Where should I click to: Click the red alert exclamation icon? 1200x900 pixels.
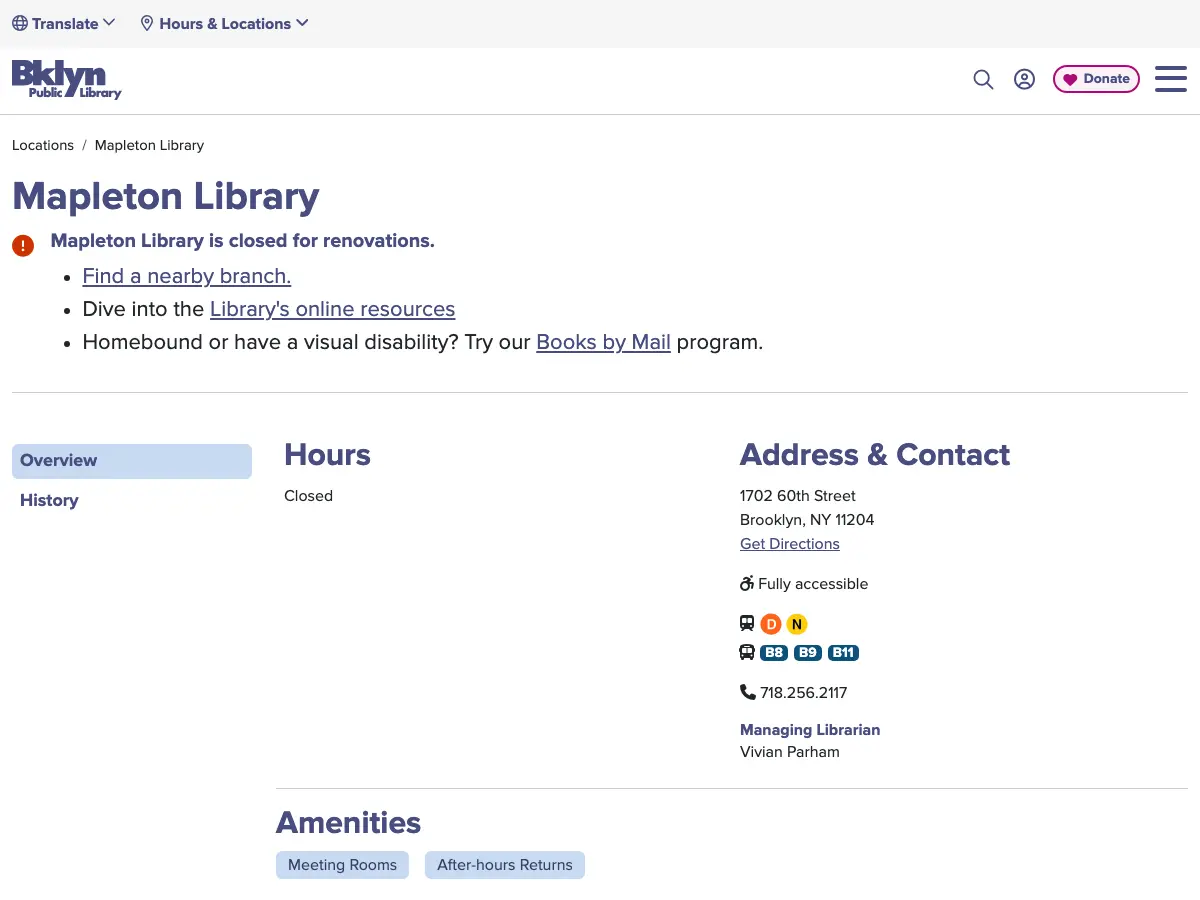tap(23, 245)
